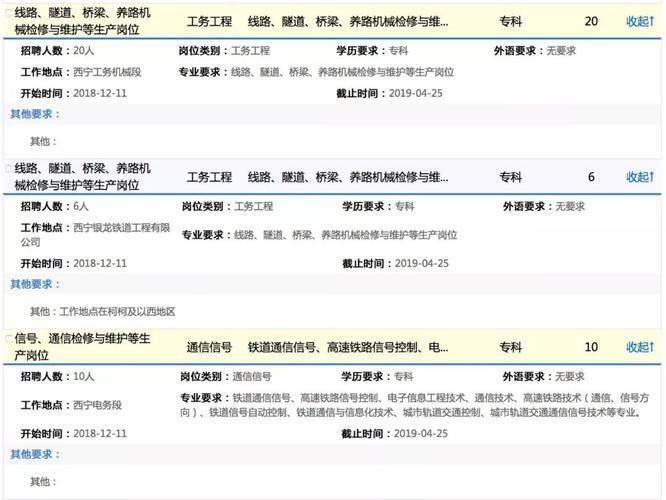The image size is (666, 500).
Task: Click 招聘人数 value 6人
Action: pyautogui.click(x=81, y=206)
